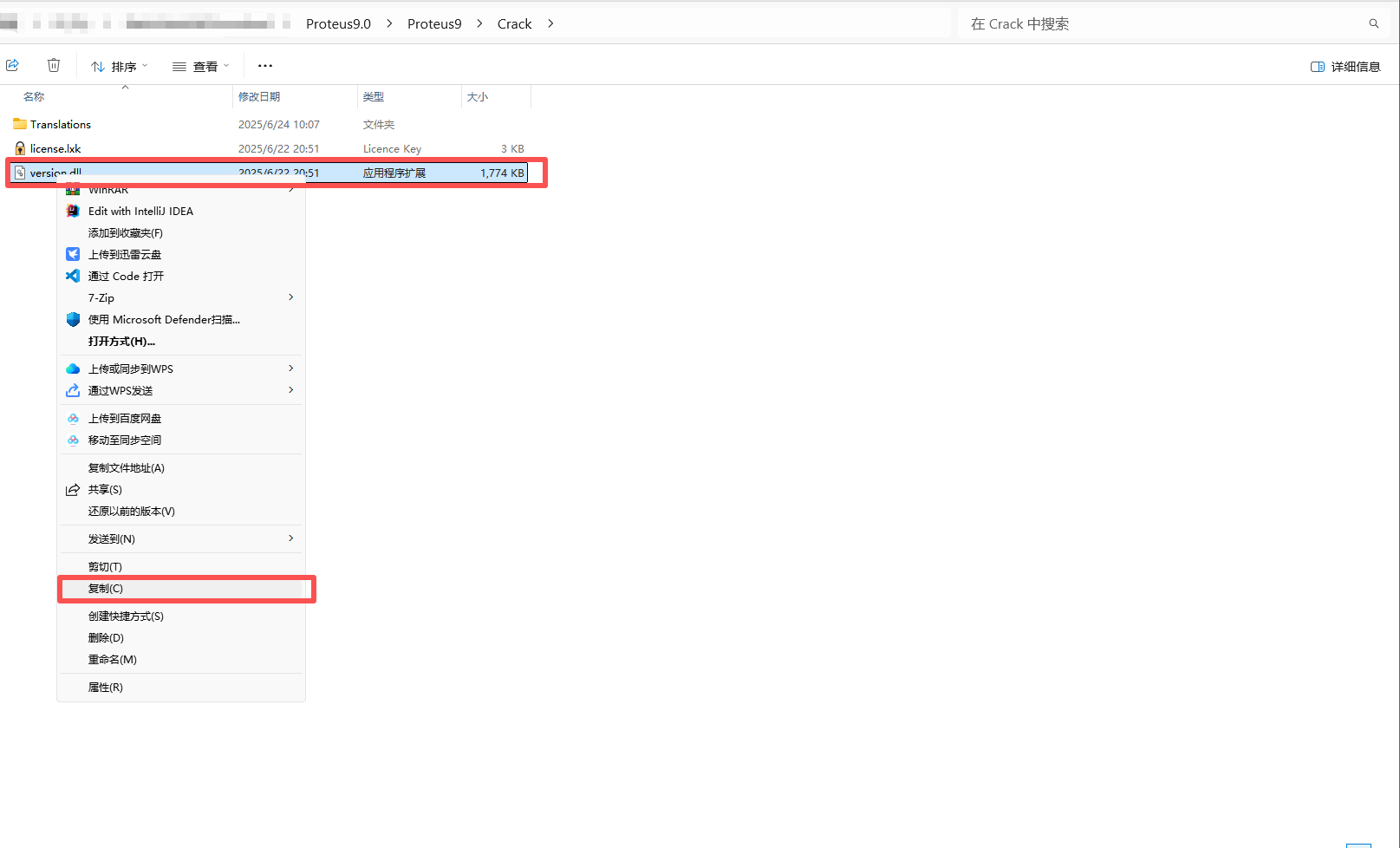This screenshot has width=1400, height=848.
Task: Click the search magnifier icon
Action: pyautogui.click(x=1374, y=23)
